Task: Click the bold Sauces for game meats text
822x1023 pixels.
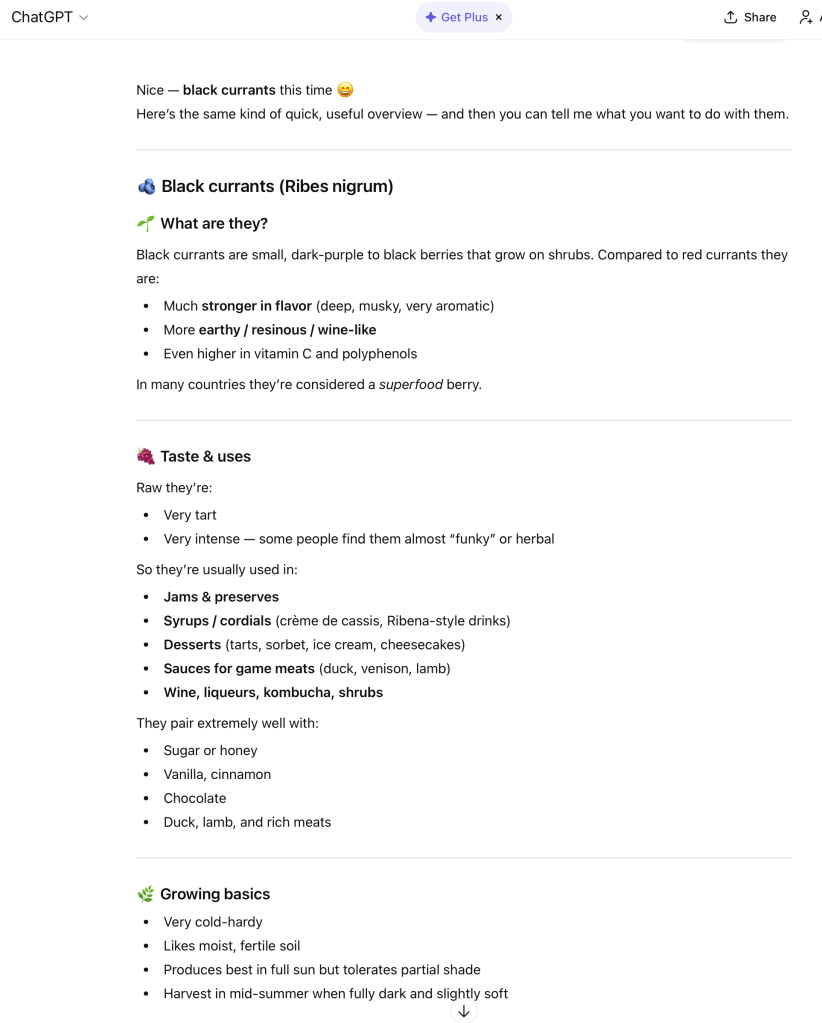Action: tap(239, 669)
